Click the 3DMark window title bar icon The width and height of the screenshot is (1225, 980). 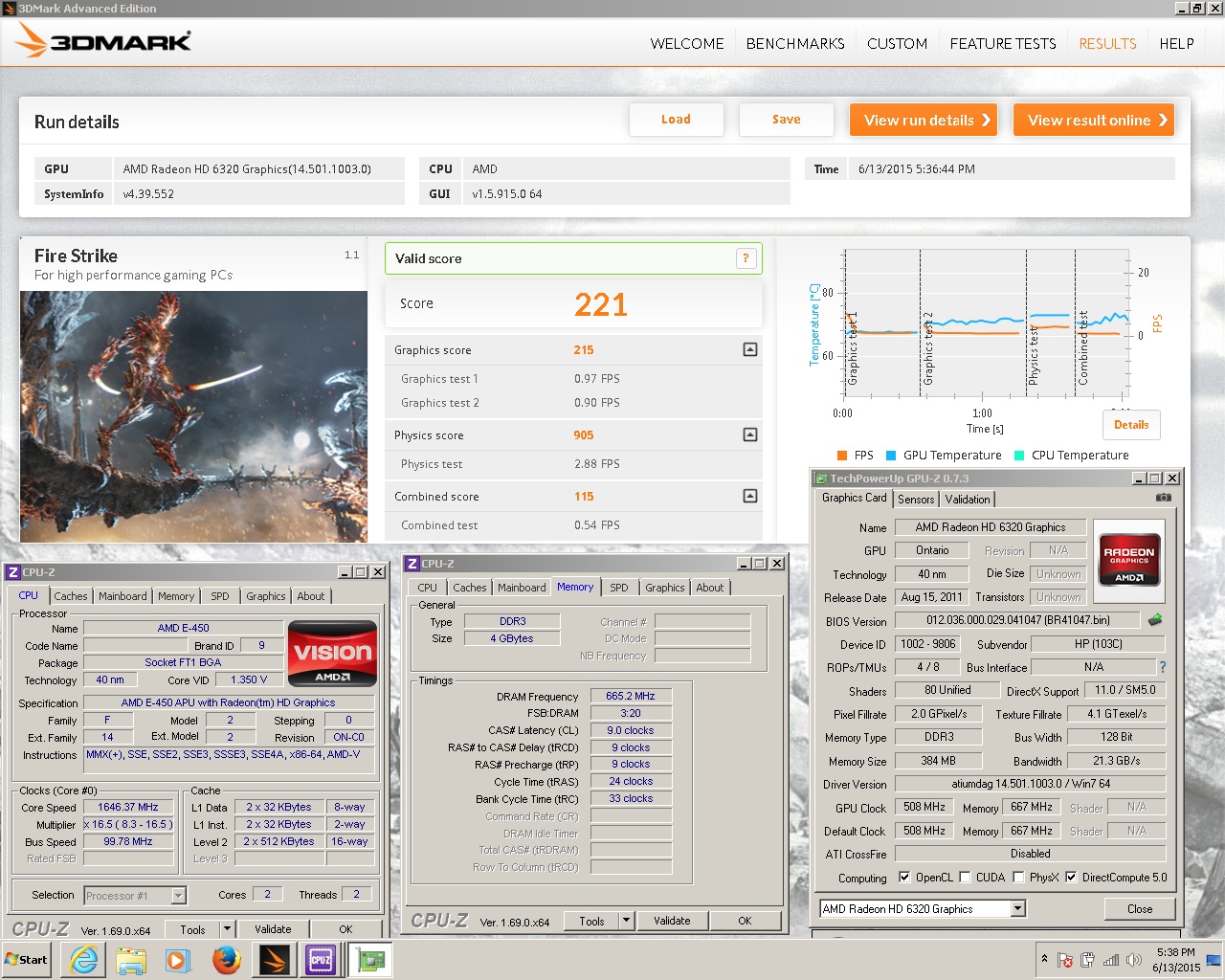9,9
